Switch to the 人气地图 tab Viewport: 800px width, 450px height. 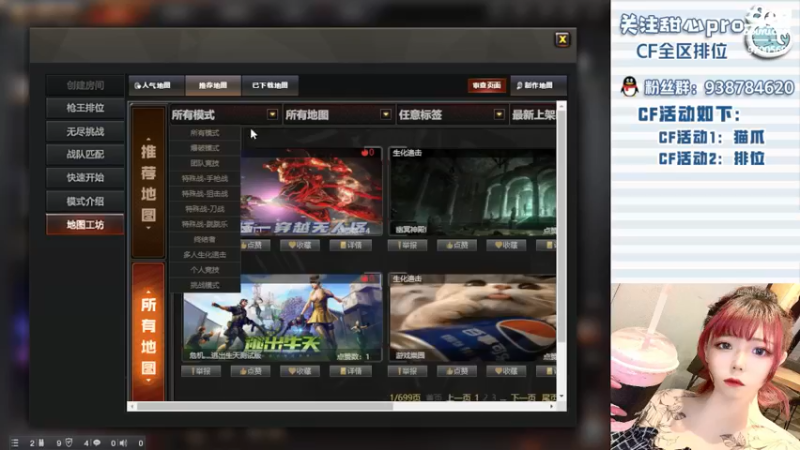(156, 85)
